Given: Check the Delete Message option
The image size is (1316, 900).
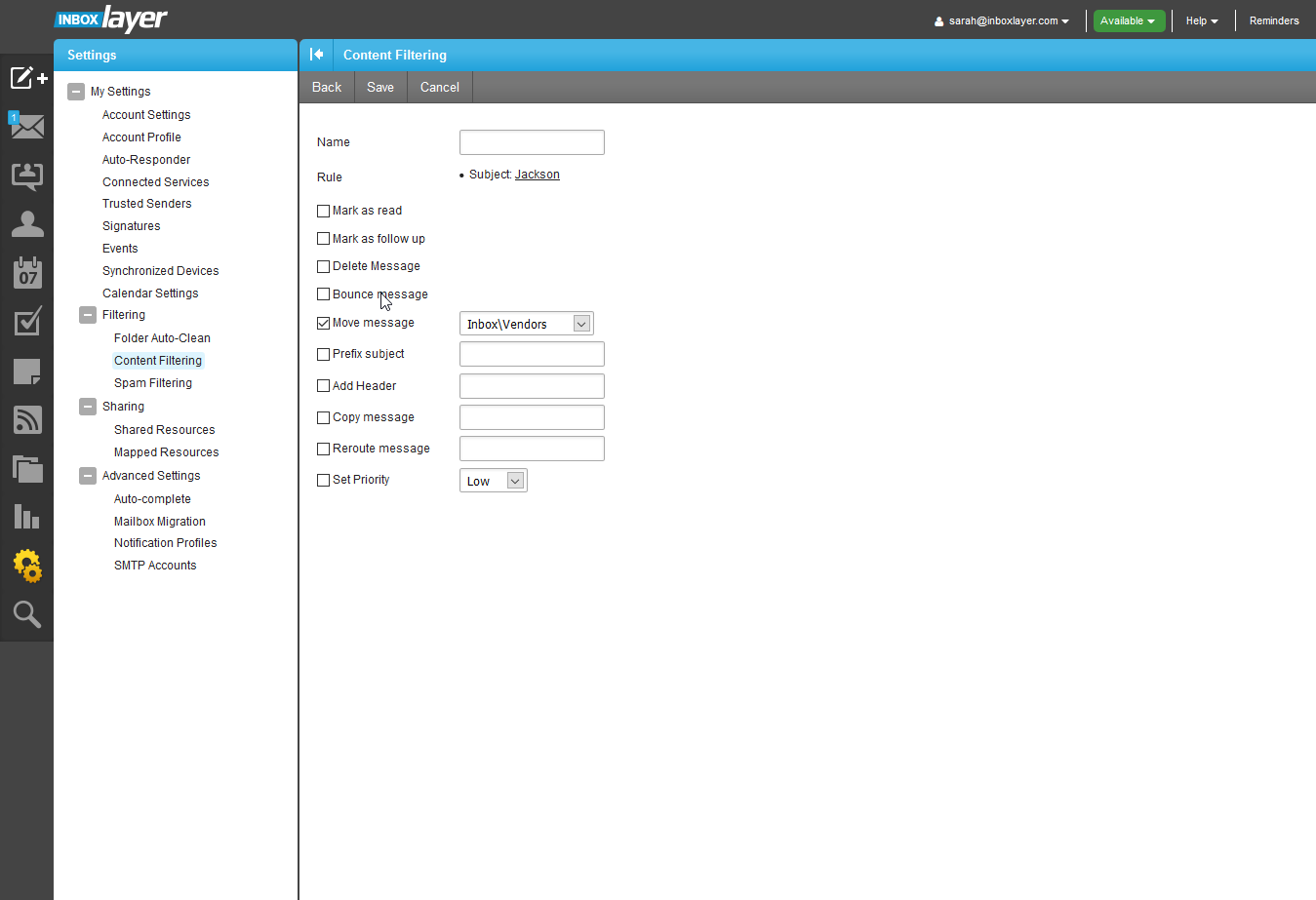Looking at the screenshot, I should [323, 266].
